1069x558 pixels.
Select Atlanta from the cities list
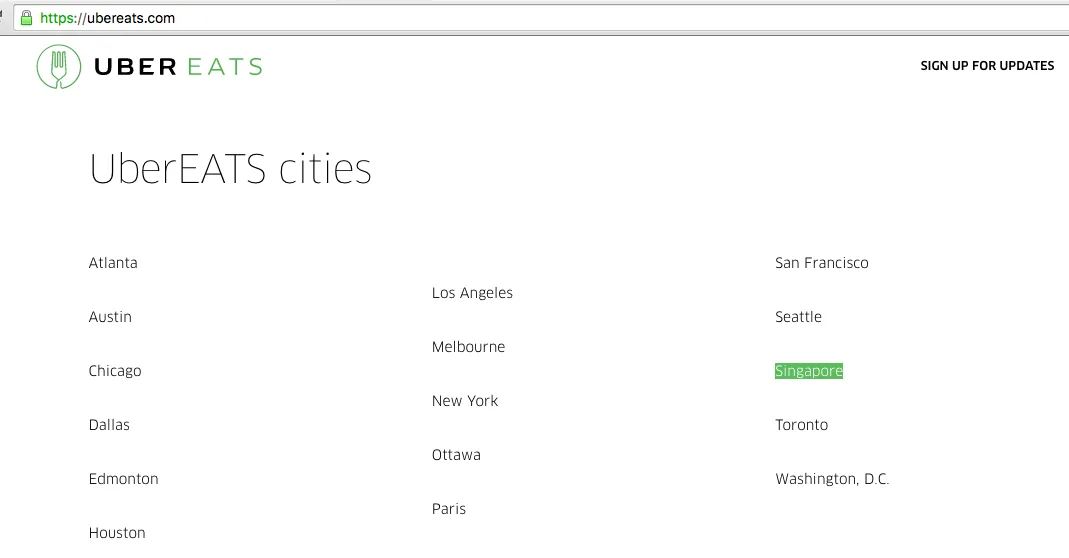pos(113,263)
